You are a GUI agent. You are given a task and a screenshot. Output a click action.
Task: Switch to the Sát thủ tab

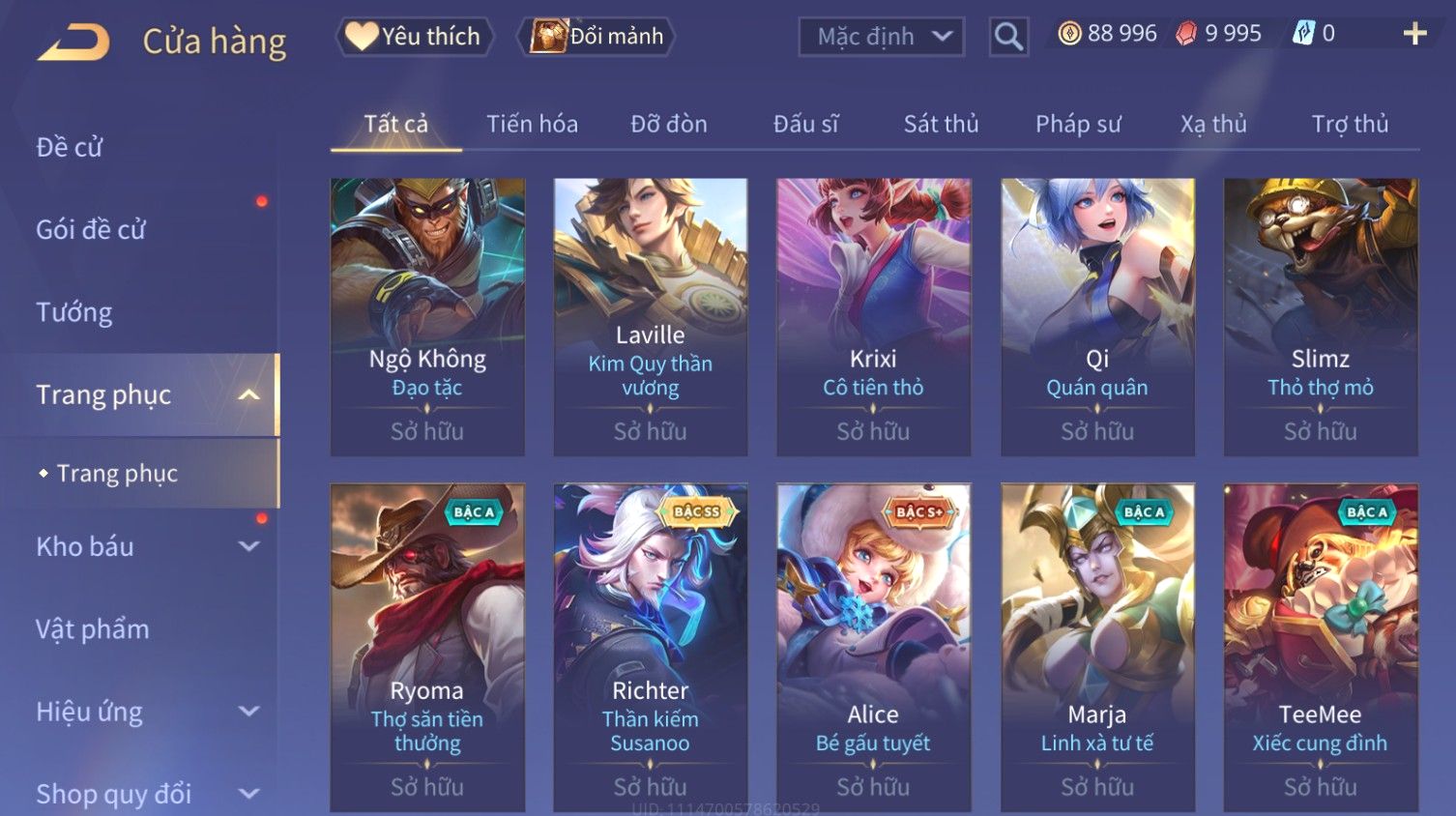[x=941, y=124]
